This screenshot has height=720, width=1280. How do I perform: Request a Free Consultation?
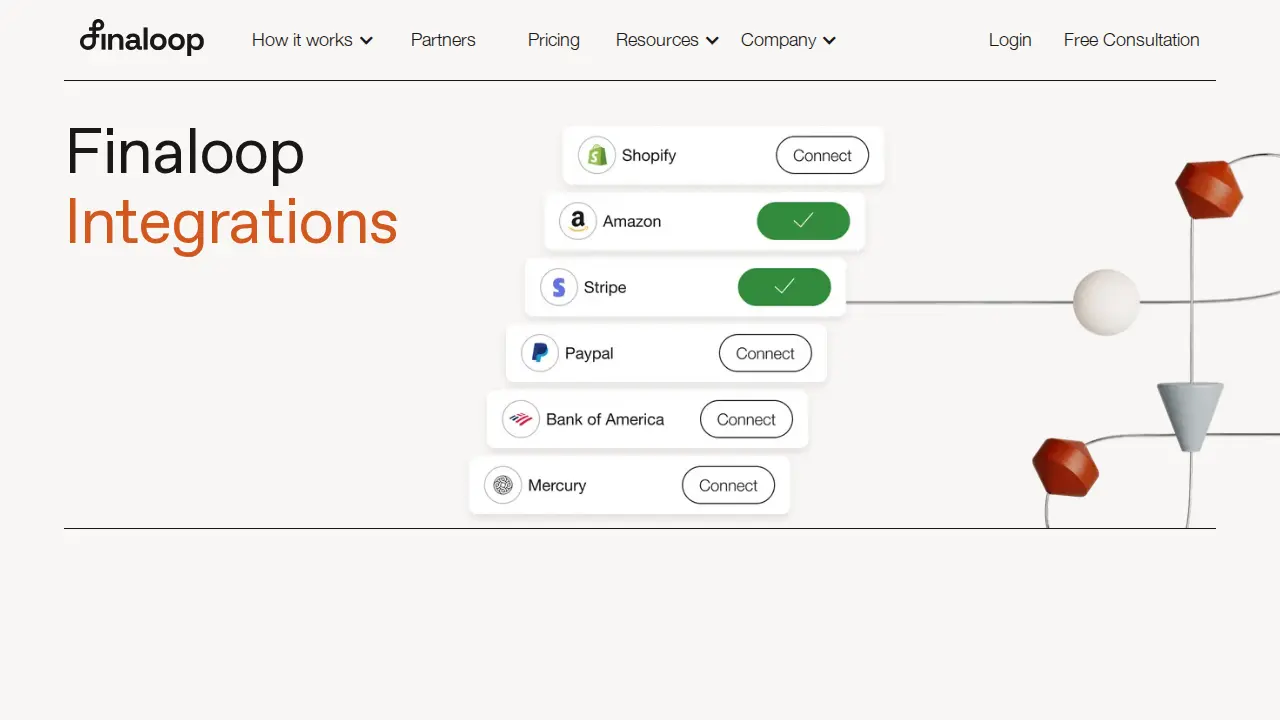tap(1132, 40)
